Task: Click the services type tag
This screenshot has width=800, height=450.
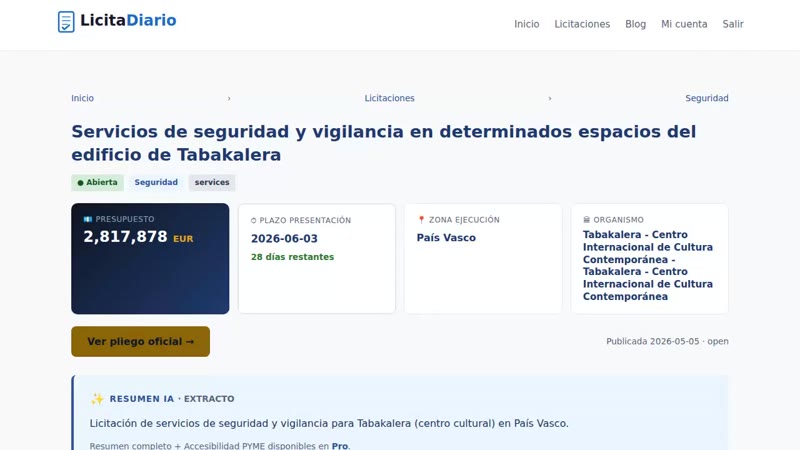Action: pos(212,182)
